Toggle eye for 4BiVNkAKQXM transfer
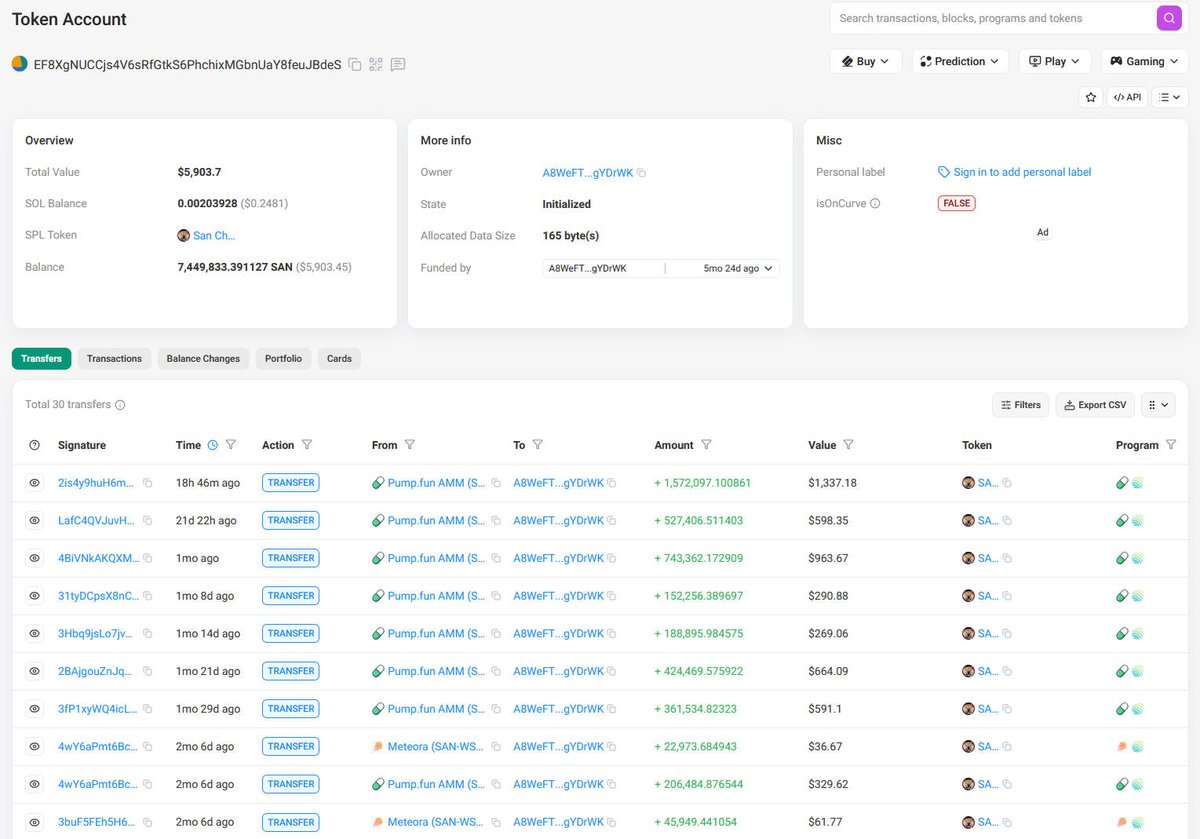This screenshot has height=839, width=1200. (34, 558)
